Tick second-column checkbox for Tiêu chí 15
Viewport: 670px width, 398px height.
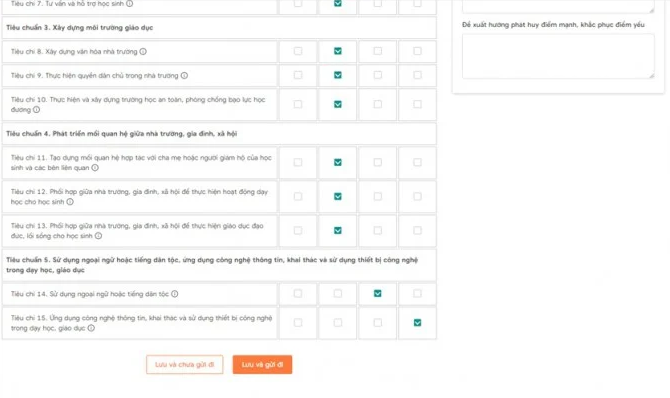point(338,322)
